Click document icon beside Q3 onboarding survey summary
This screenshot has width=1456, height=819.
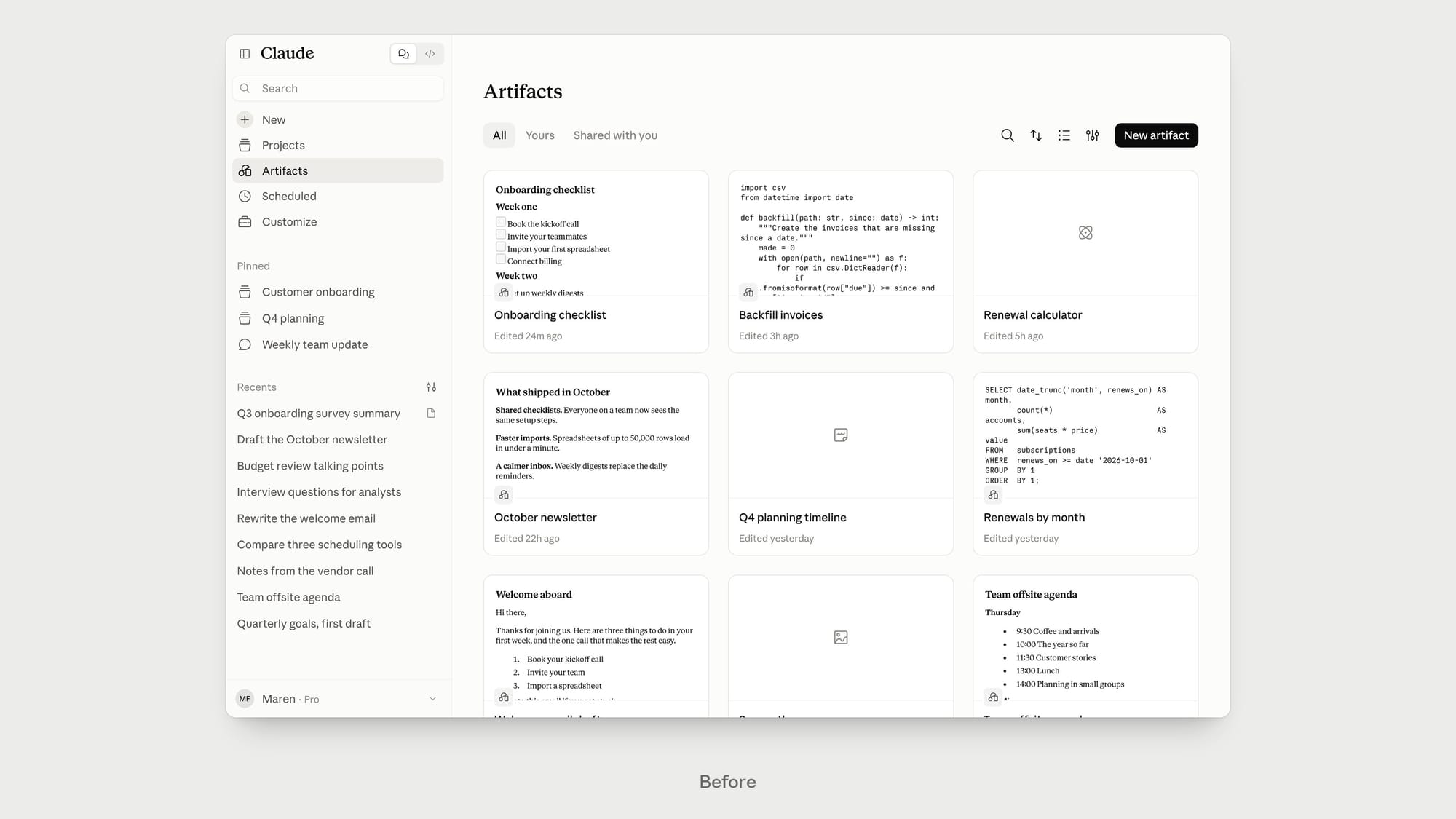click(x=431, y=414)
